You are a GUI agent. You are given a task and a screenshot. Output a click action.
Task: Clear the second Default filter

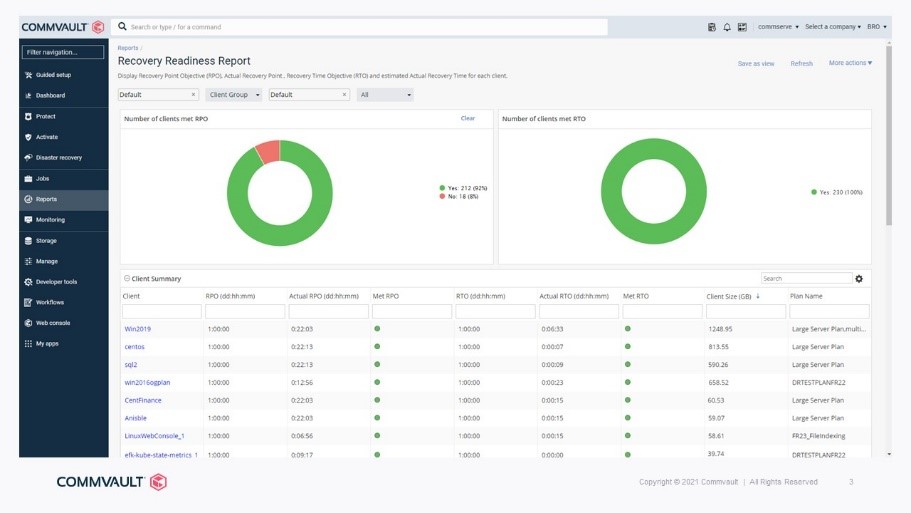(345, 95)
